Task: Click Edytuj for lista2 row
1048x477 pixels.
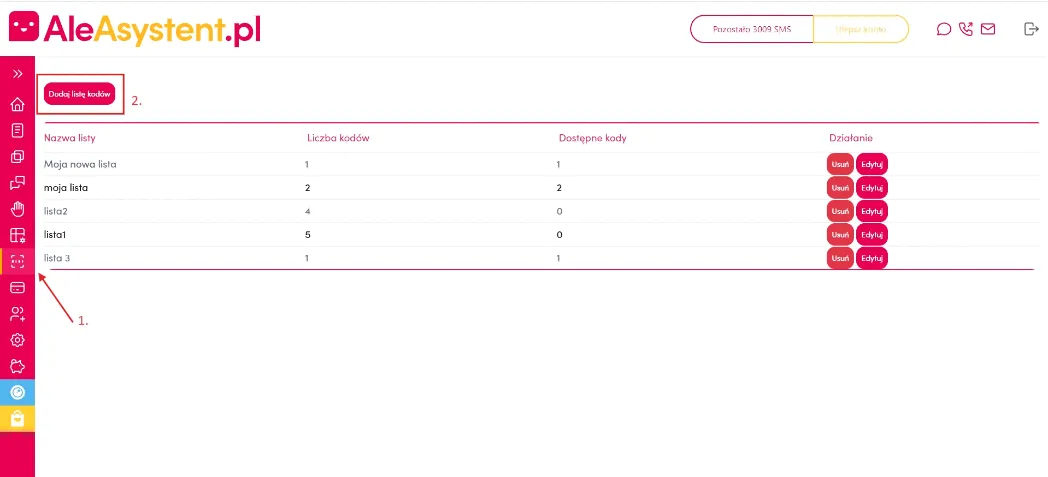Action: pyautogui.click(x=872, y=211)
